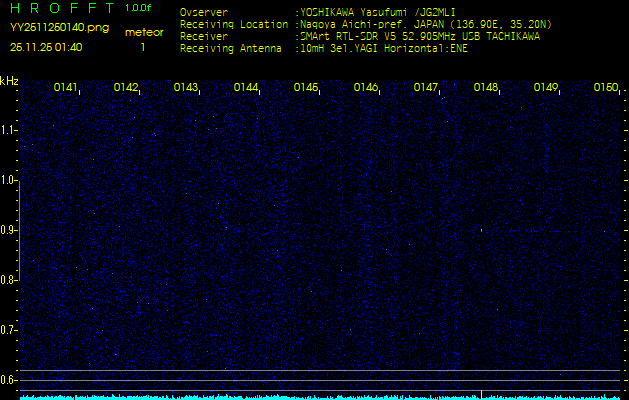Viewport: 629px width, 400px height.
Task: Click time marker 0150
Action: (605, 87)
